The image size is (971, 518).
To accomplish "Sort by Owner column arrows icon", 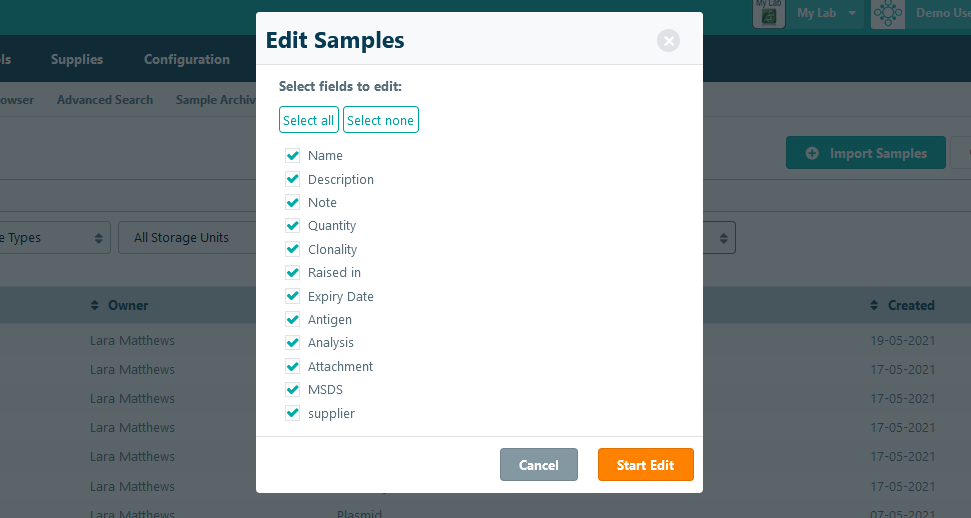I will (x=94, y=305).
